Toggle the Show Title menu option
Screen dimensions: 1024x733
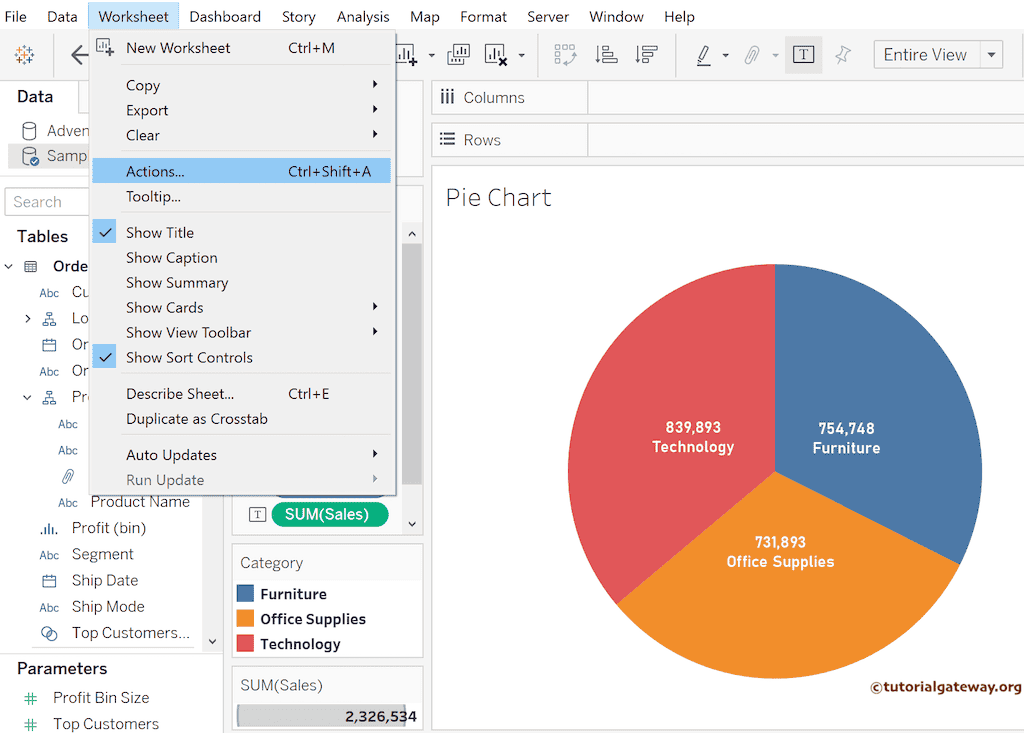pyautogui.click(x=160, y=232)
